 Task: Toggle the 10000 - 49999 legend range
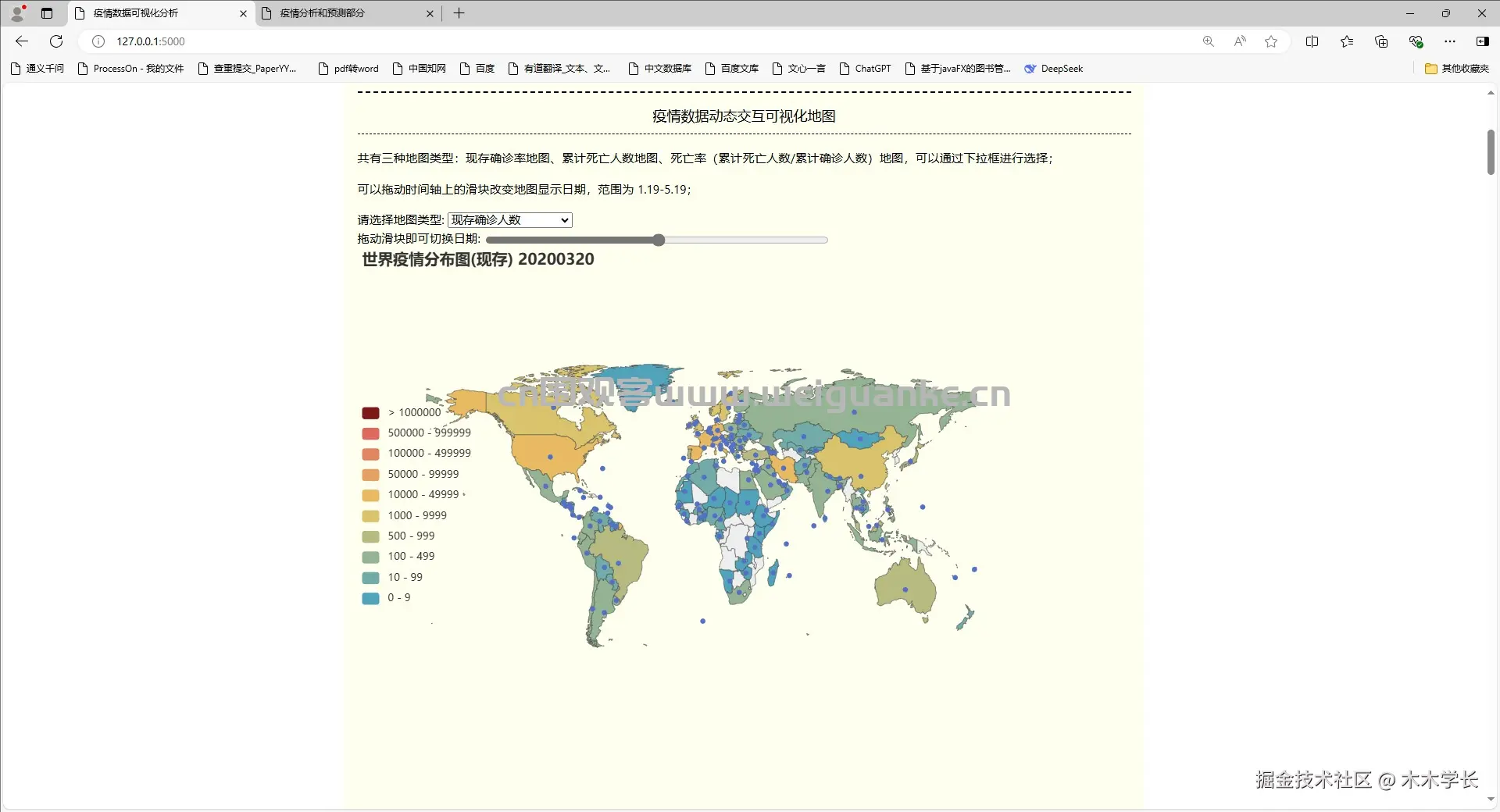[x=410, y=494]
